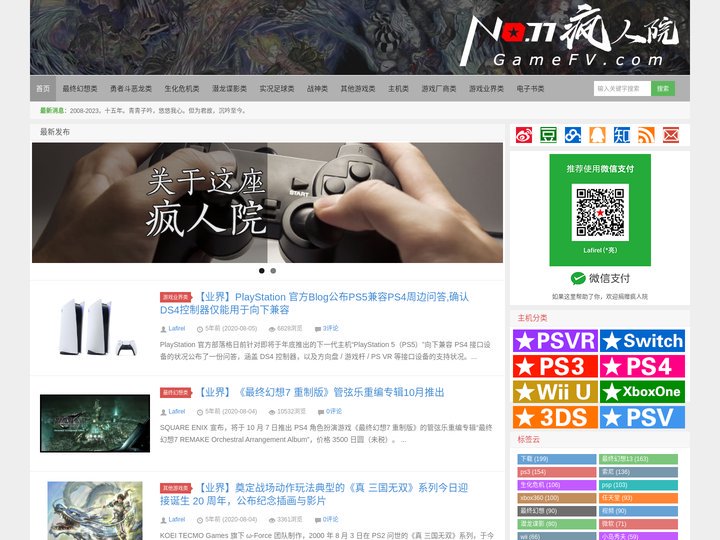720x540 pixels.
Task: Select the 视频 (90) tag
Action: [638, 511]
